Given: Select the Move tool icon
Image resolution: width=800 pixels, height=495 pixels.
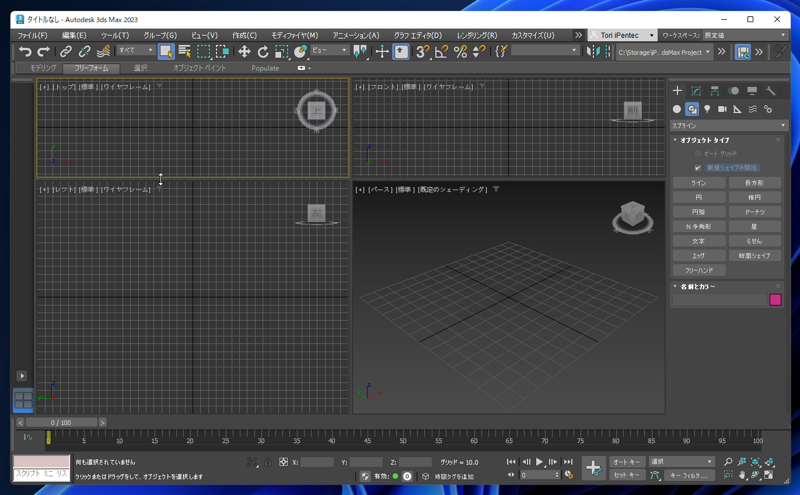Looking at the screenshot, I should pyautogui.click(x=244, y=52).
